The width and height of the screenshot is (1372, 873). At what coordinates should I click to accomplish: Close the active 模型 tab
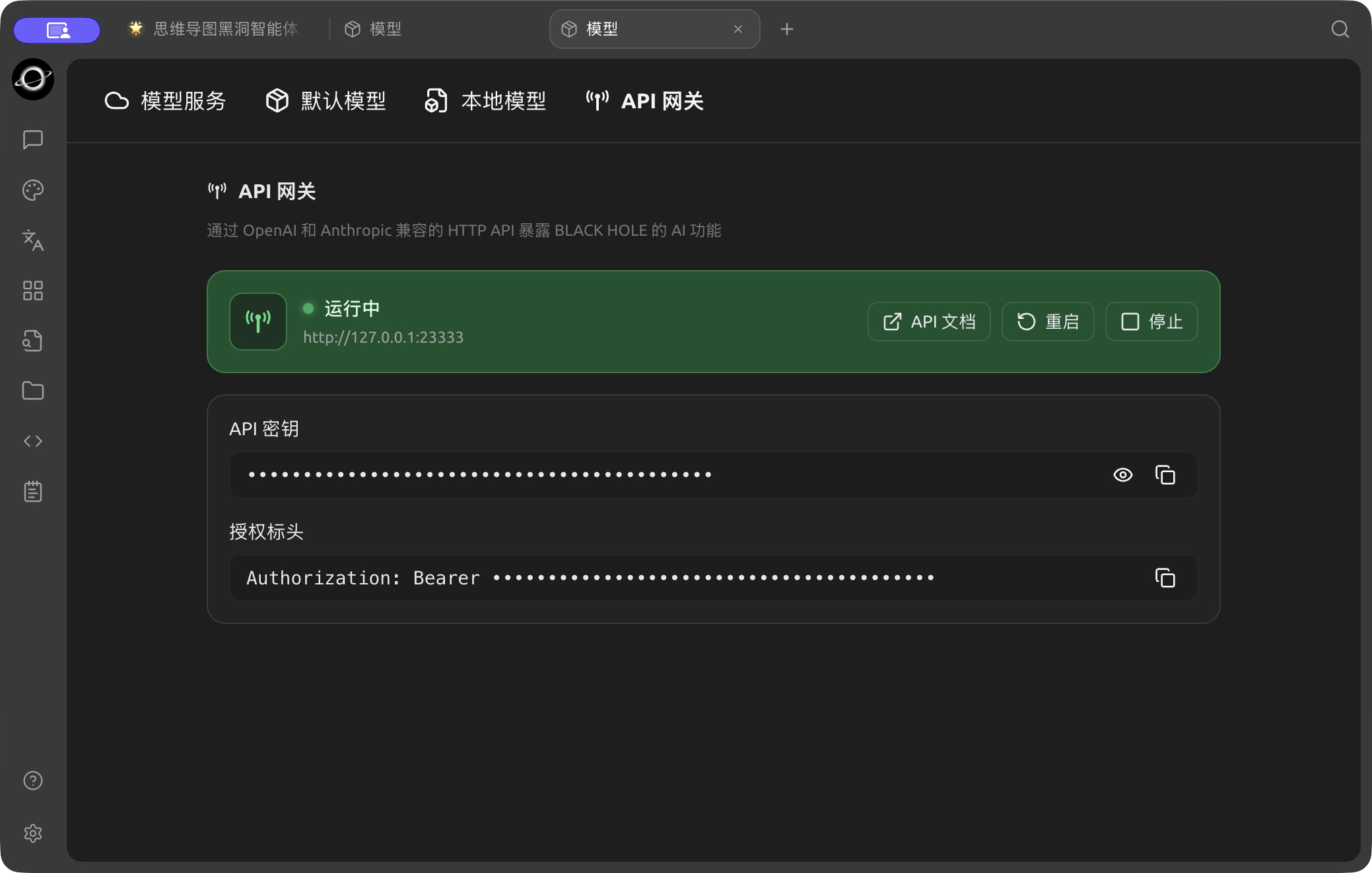[x=738, y=29]
